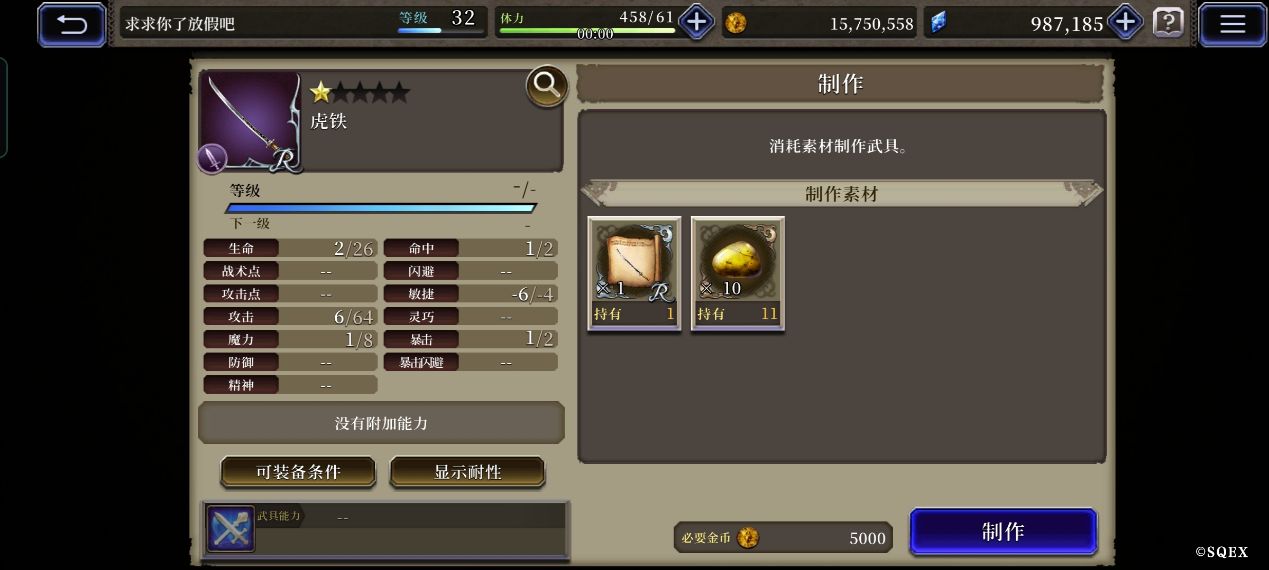The height and width of the screenshot is (570, 1269).
Task: Tap the 虎铁 katana weapon image
Action: [x=251, y=122]
